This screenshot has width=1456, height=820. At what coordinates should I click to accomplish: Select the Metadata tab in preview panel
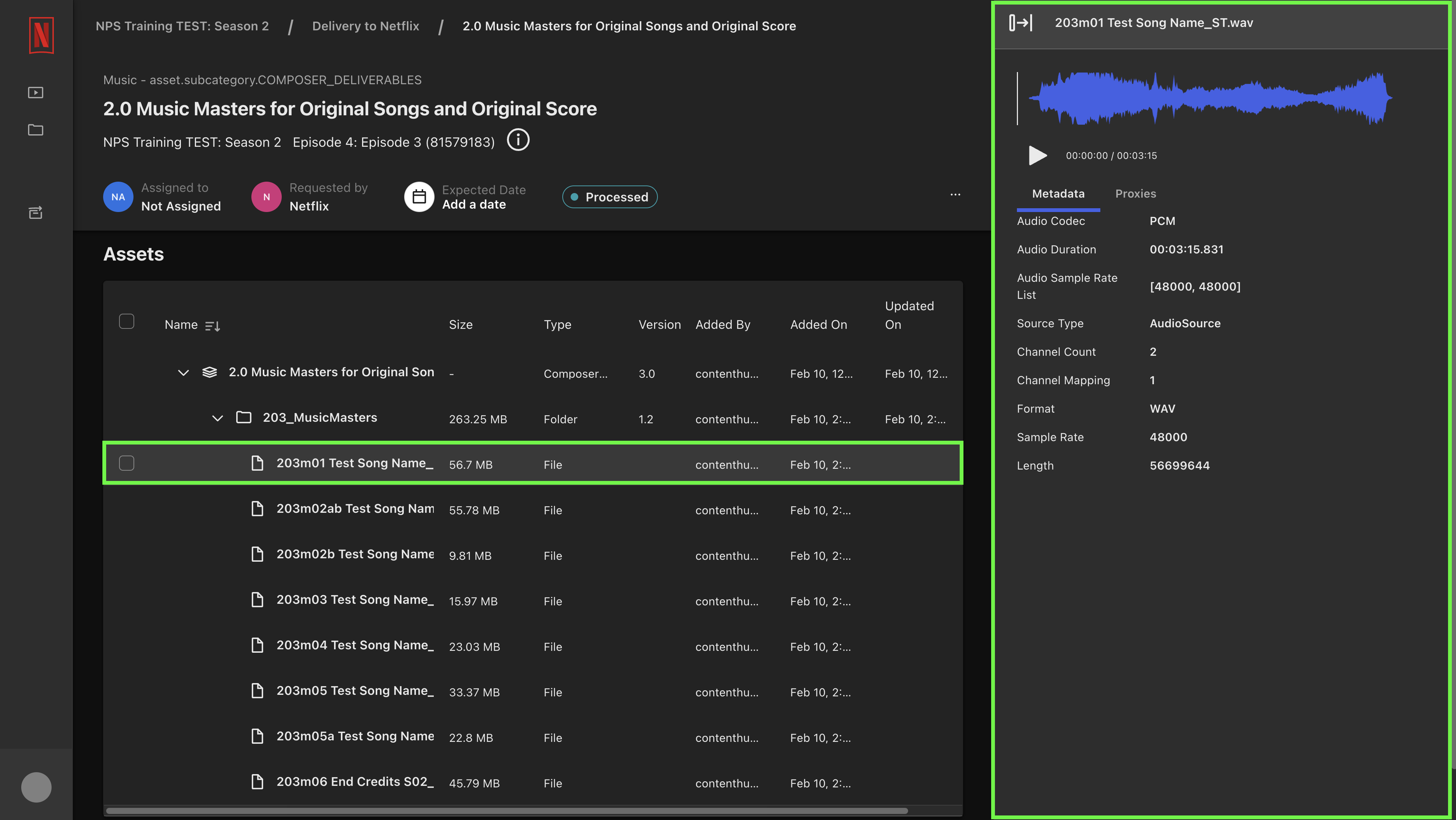pos(1058,194)
